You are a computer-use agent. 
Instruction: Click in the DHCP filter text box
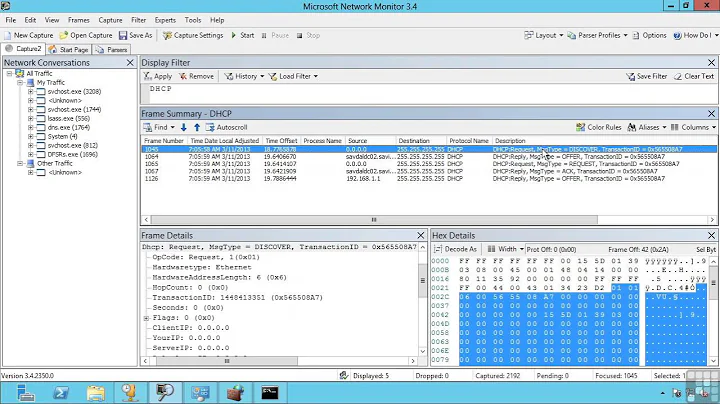tap(429, 94)
